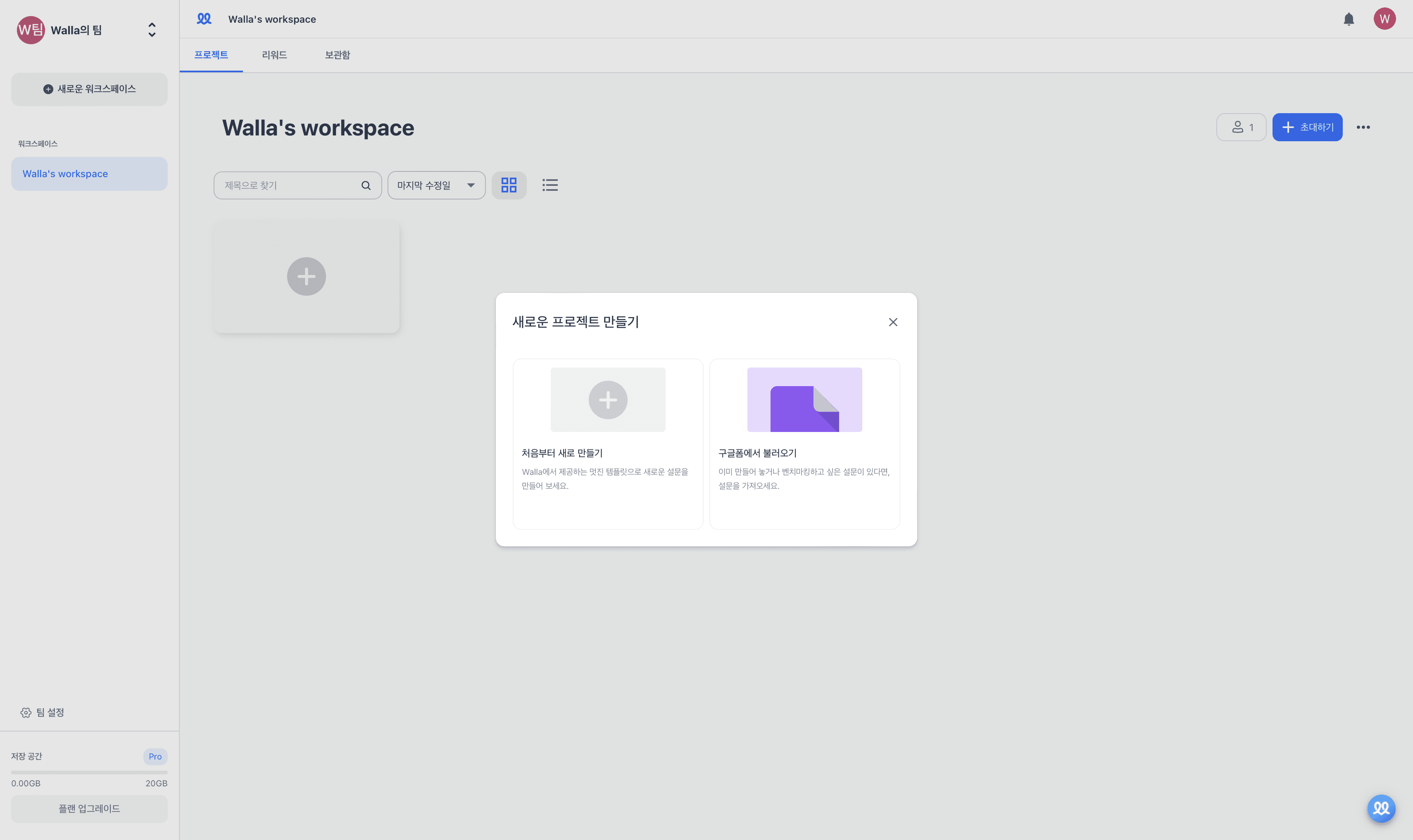Open the Walla chat help bubble

[x=1381, y=808]
